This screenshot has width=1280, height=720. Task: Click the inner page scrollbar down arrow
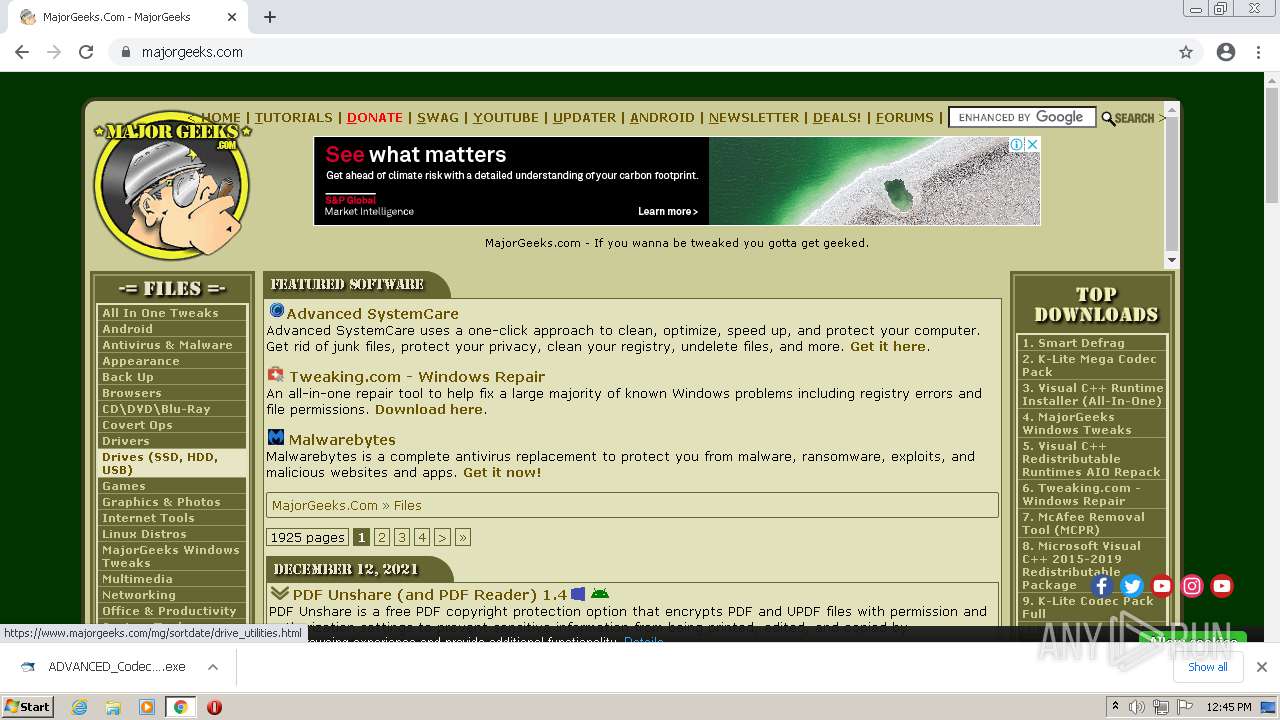(x=1172, y=260)
